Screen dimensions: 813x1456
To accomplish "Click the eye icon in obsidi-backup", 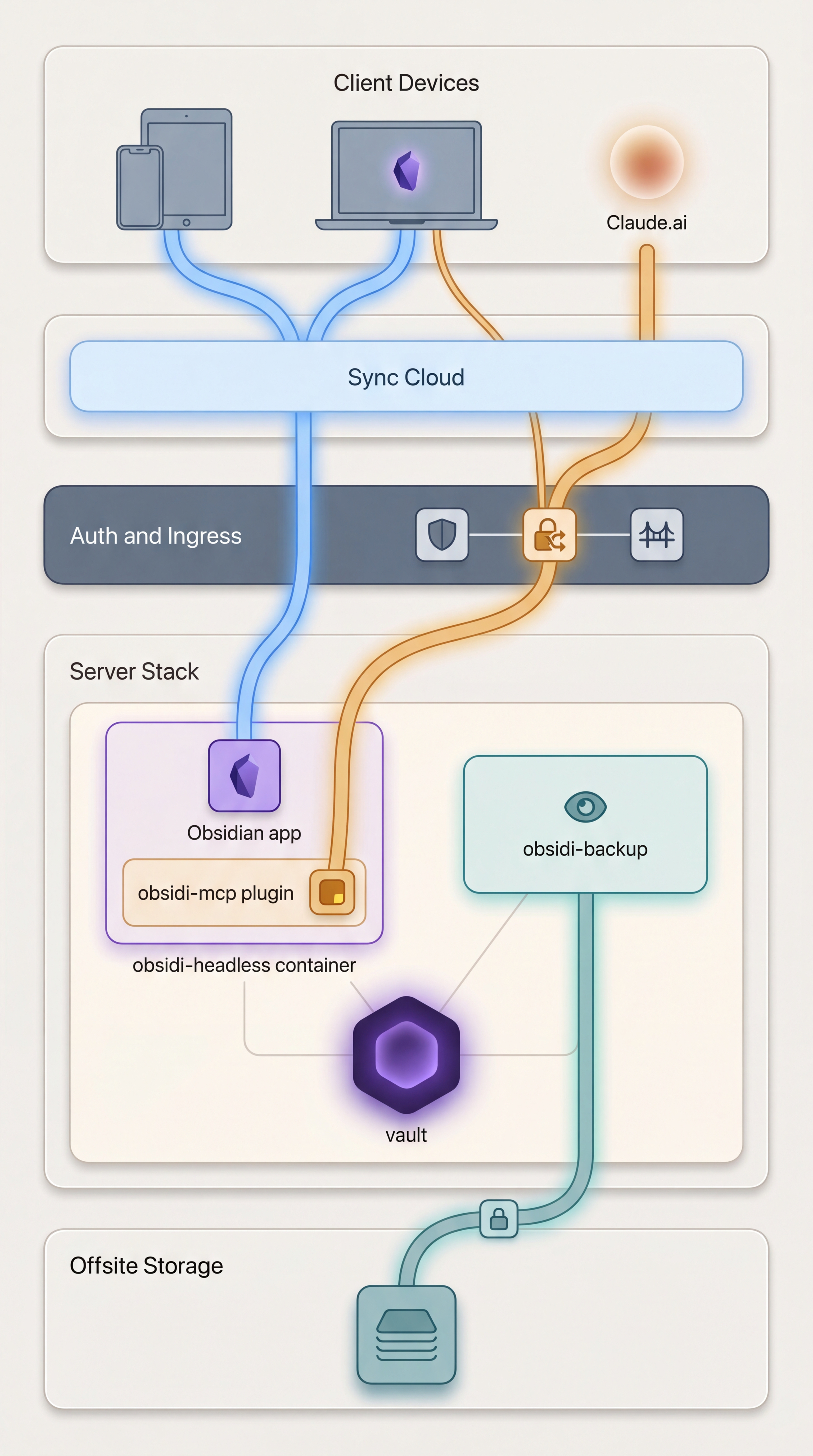I will click(x=585, y=807).
